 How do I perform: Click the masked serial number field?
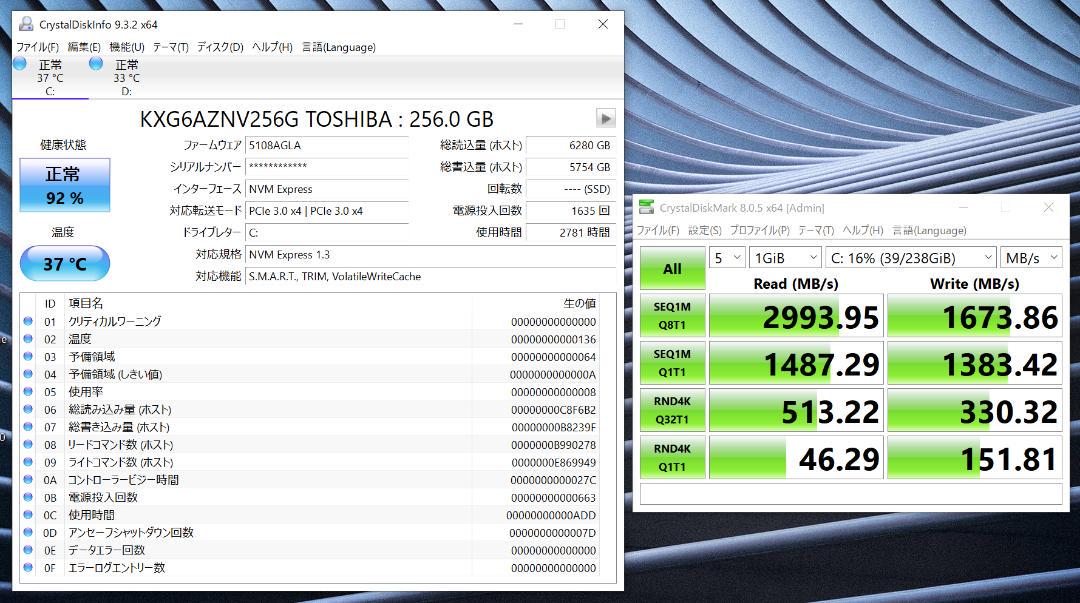[x=327, y=167]
